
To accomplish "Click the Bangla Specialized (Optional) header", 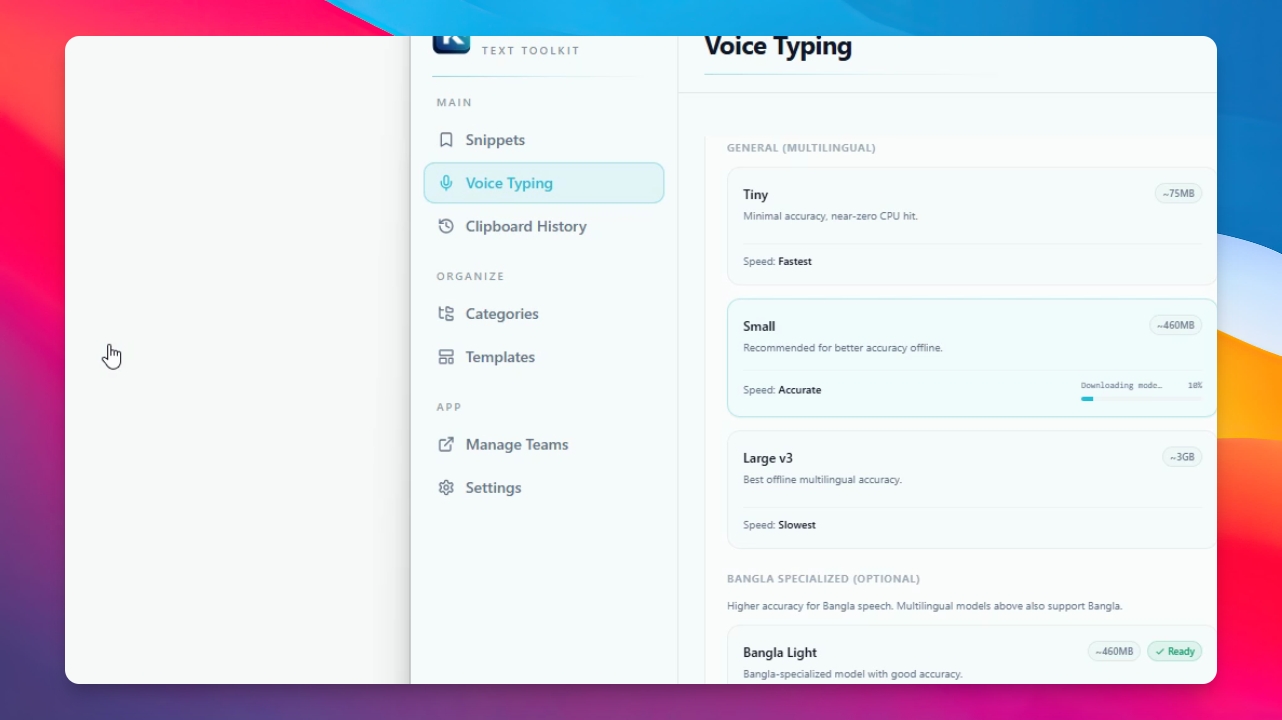I will point(823,579).
